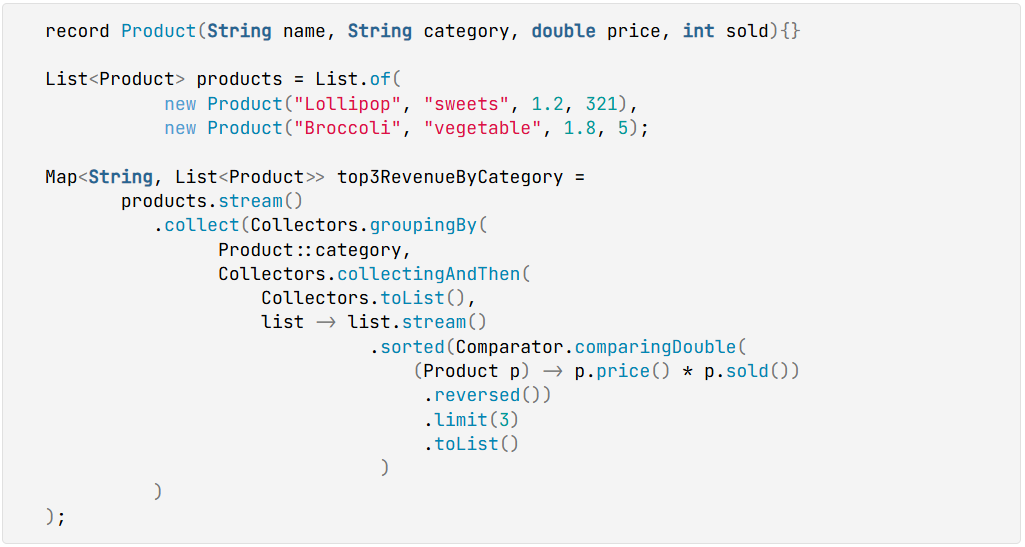Click the List.of method call

coord(353,80)
